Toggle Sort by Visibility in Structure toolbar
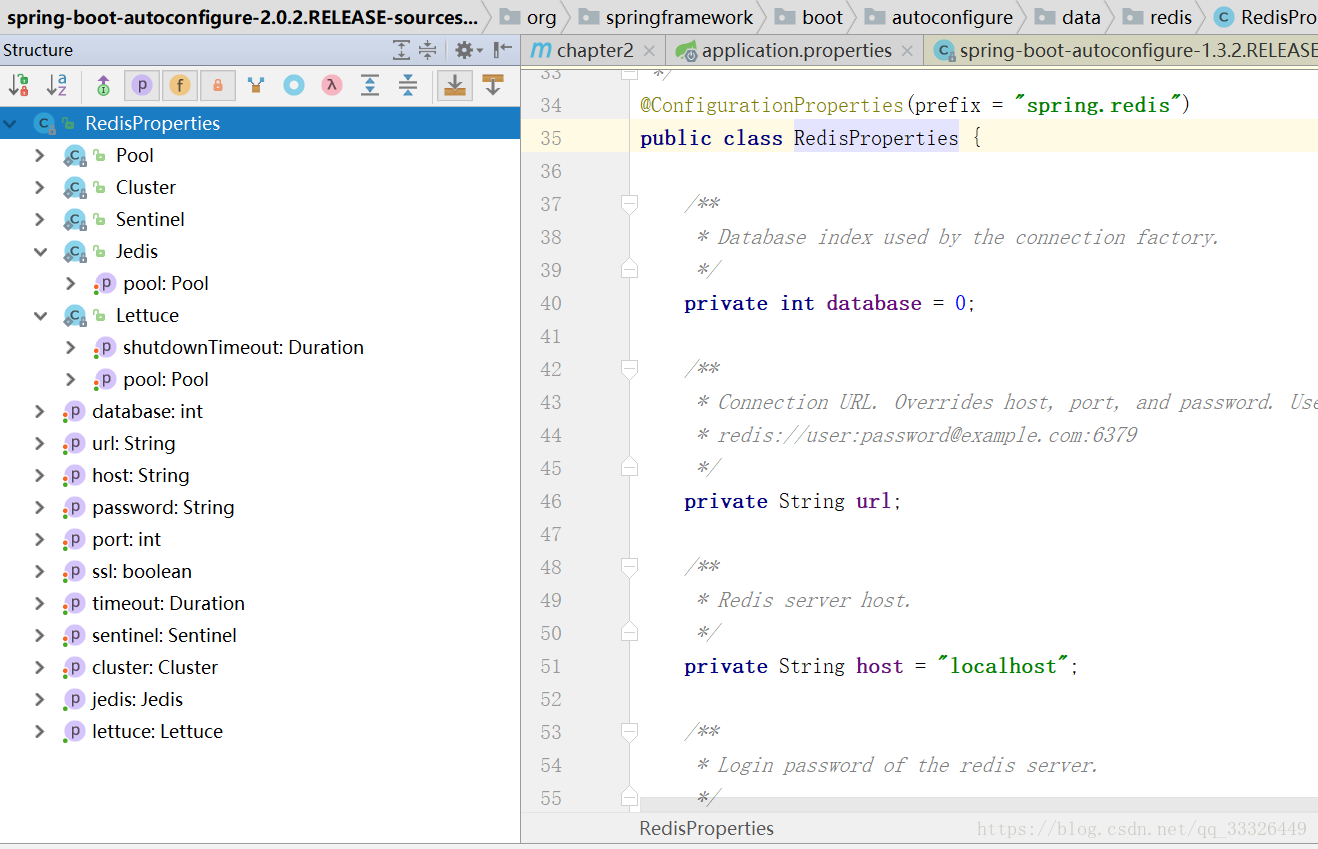 [x=18, y=86]
